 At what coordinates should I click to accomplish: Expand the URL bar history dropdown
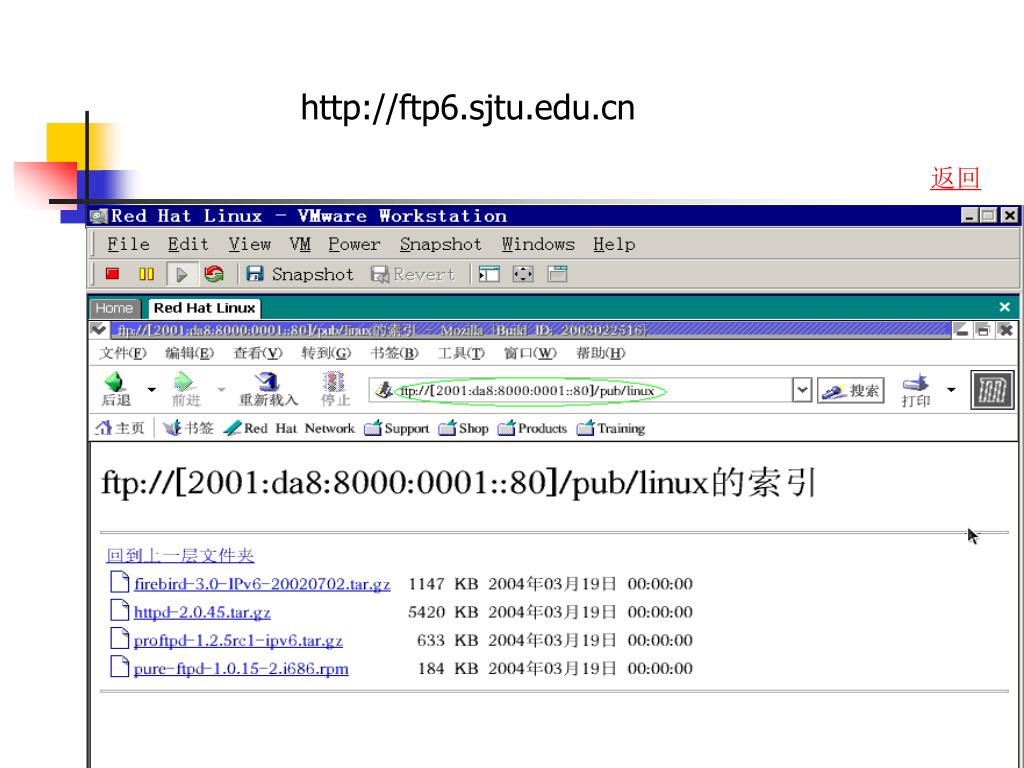802,391
